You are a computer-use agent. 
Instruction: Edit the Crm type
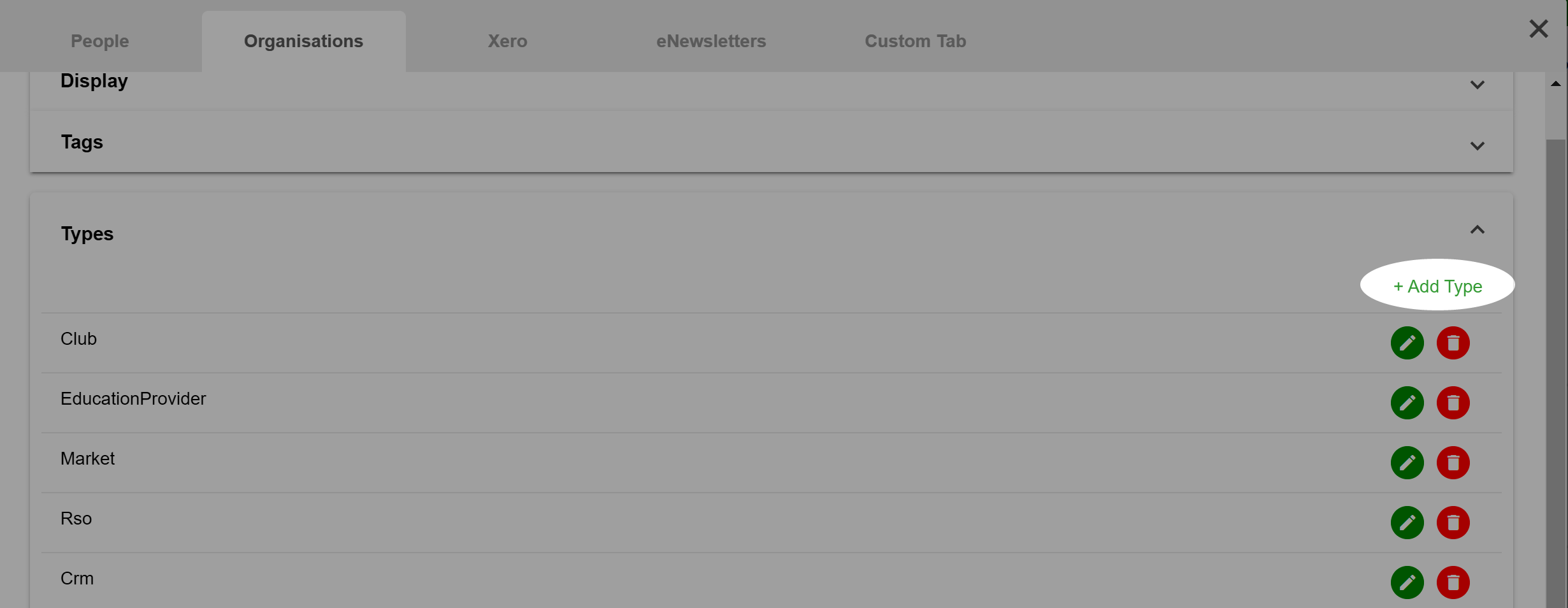[x=1407, y=583]
